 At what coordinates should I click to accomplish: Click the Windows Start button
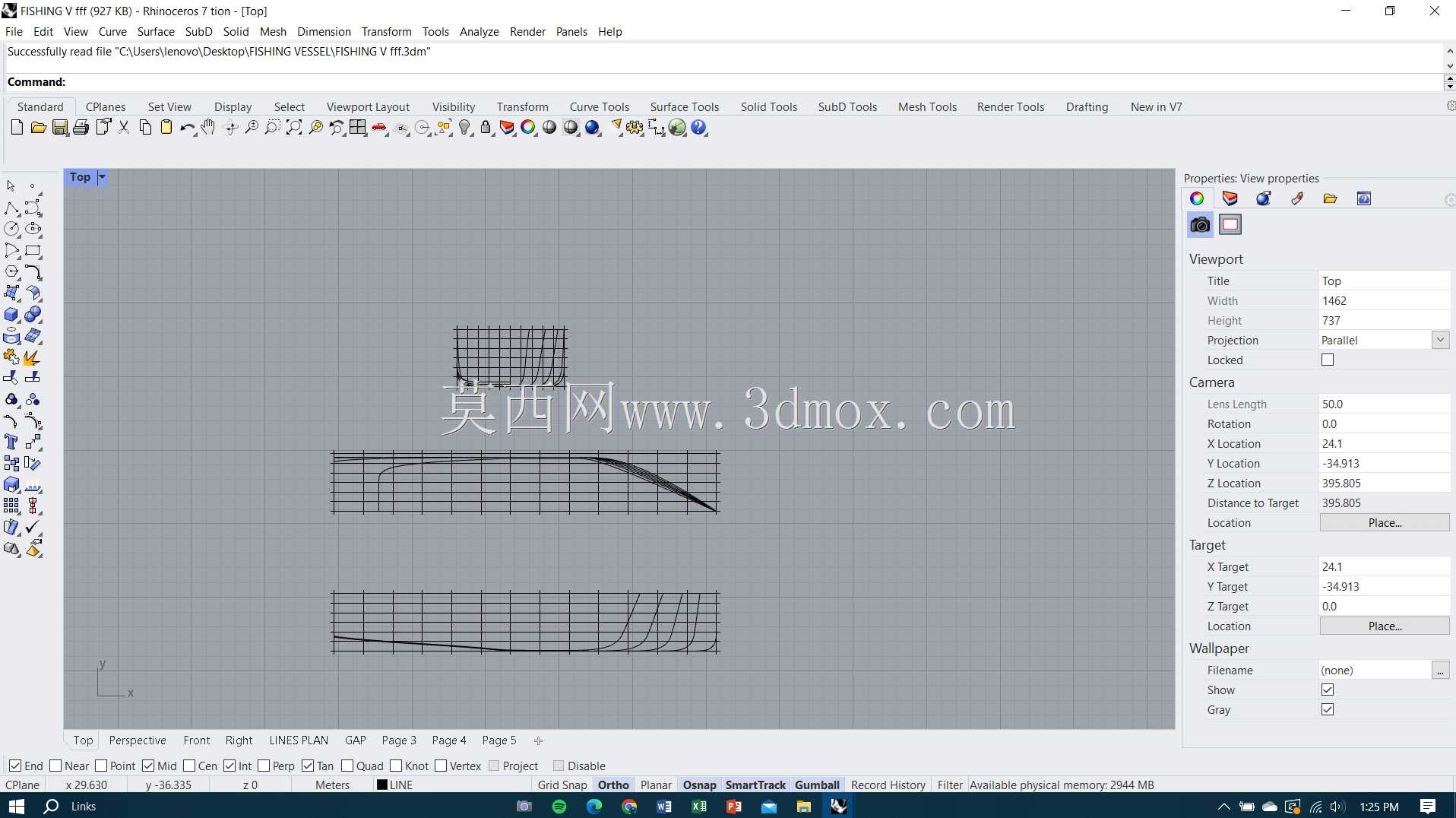(17, 807)
